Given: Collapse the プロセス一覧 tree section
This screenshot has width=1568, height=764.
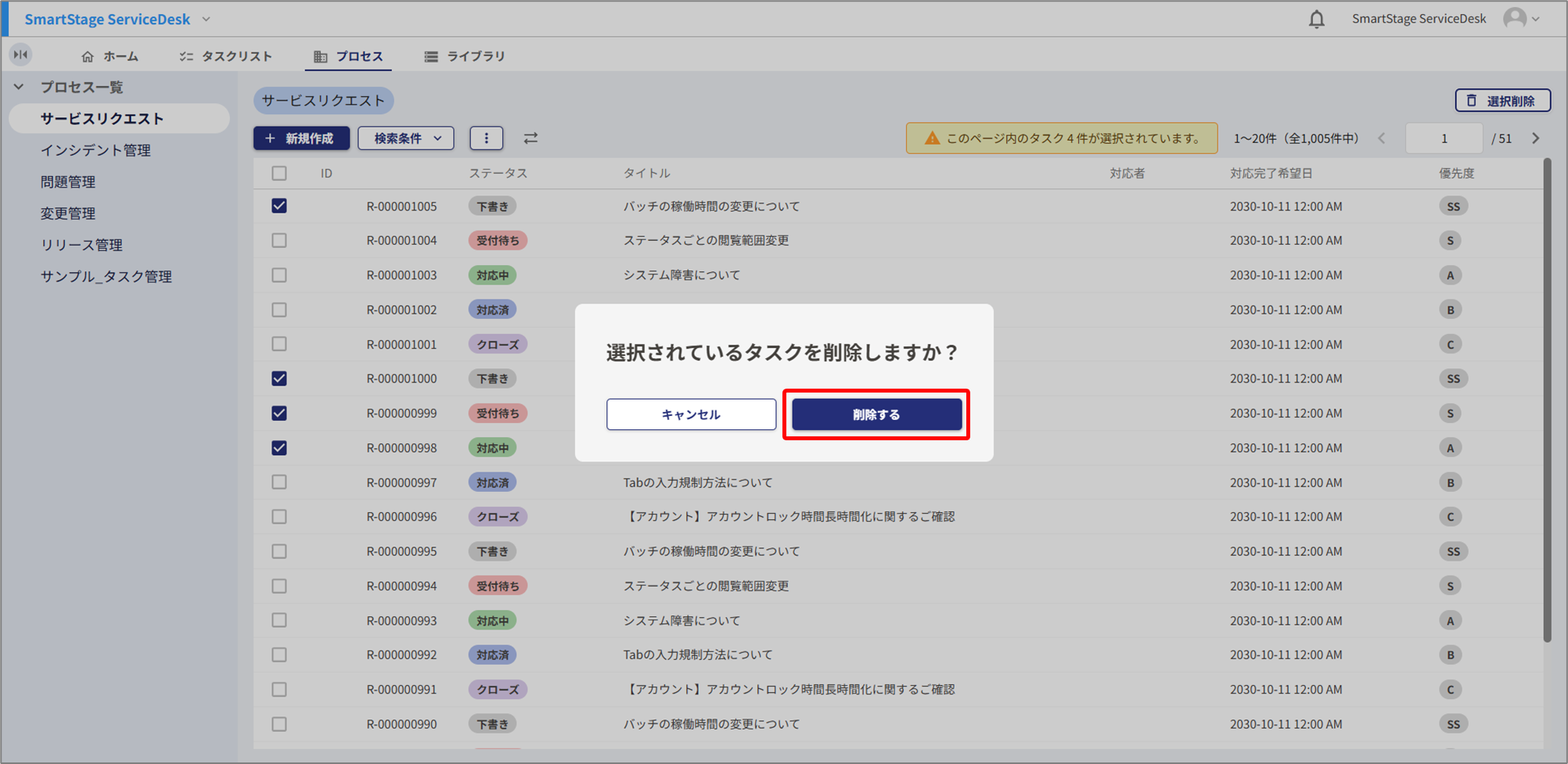Looking at the screenshot, I should (19, 87).
